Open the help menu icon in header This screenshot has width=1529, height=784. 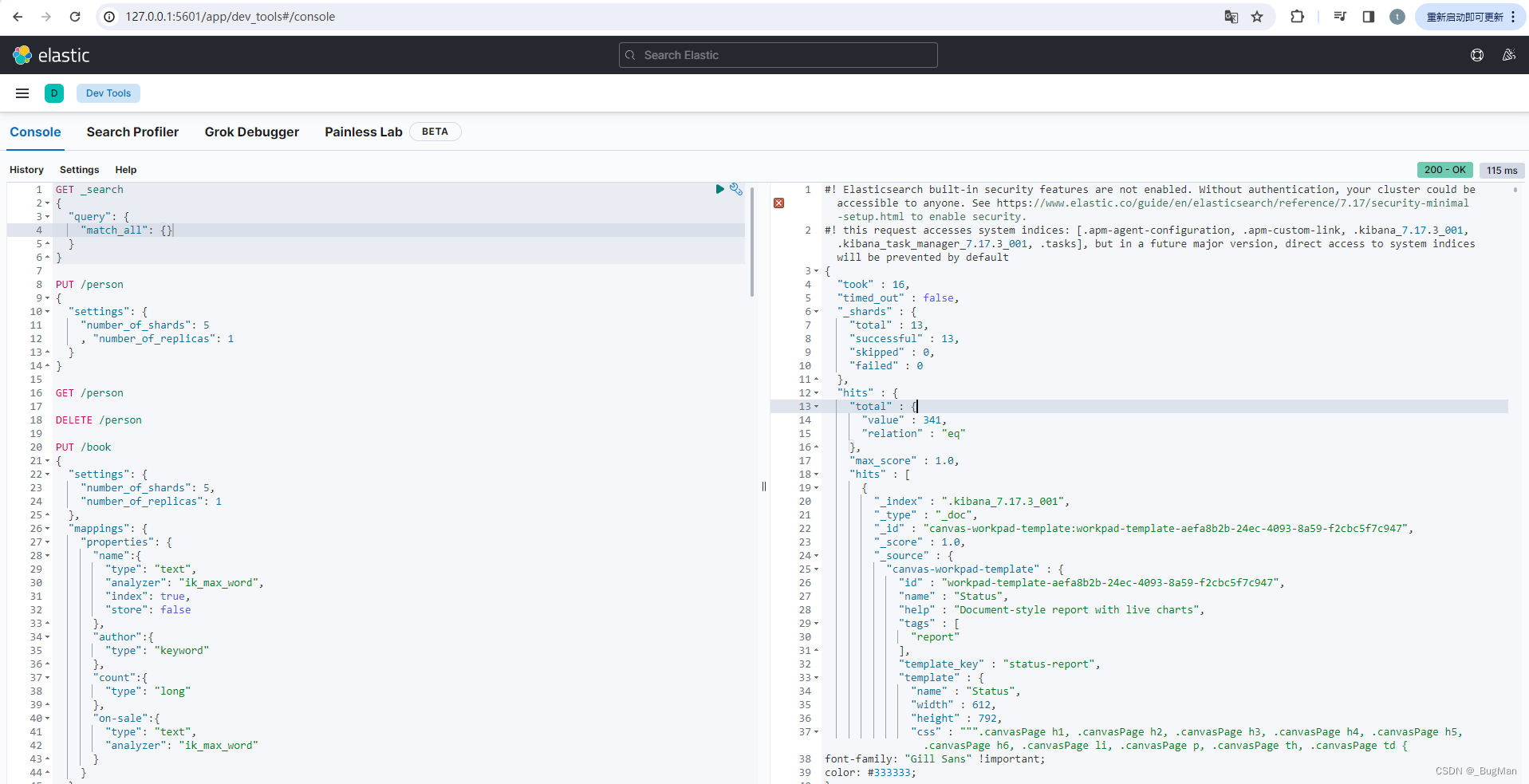[1477, 55]
